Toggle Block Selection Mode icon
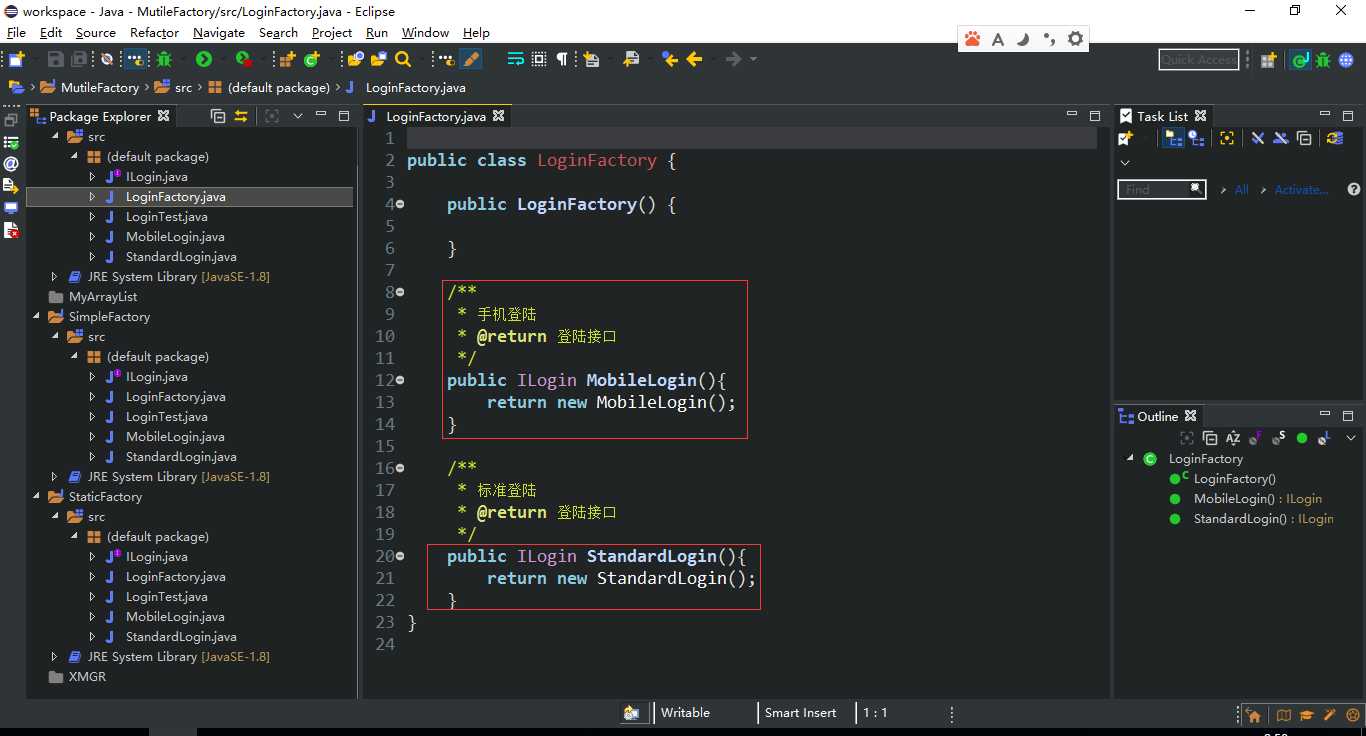 click(x=539, y=60)
